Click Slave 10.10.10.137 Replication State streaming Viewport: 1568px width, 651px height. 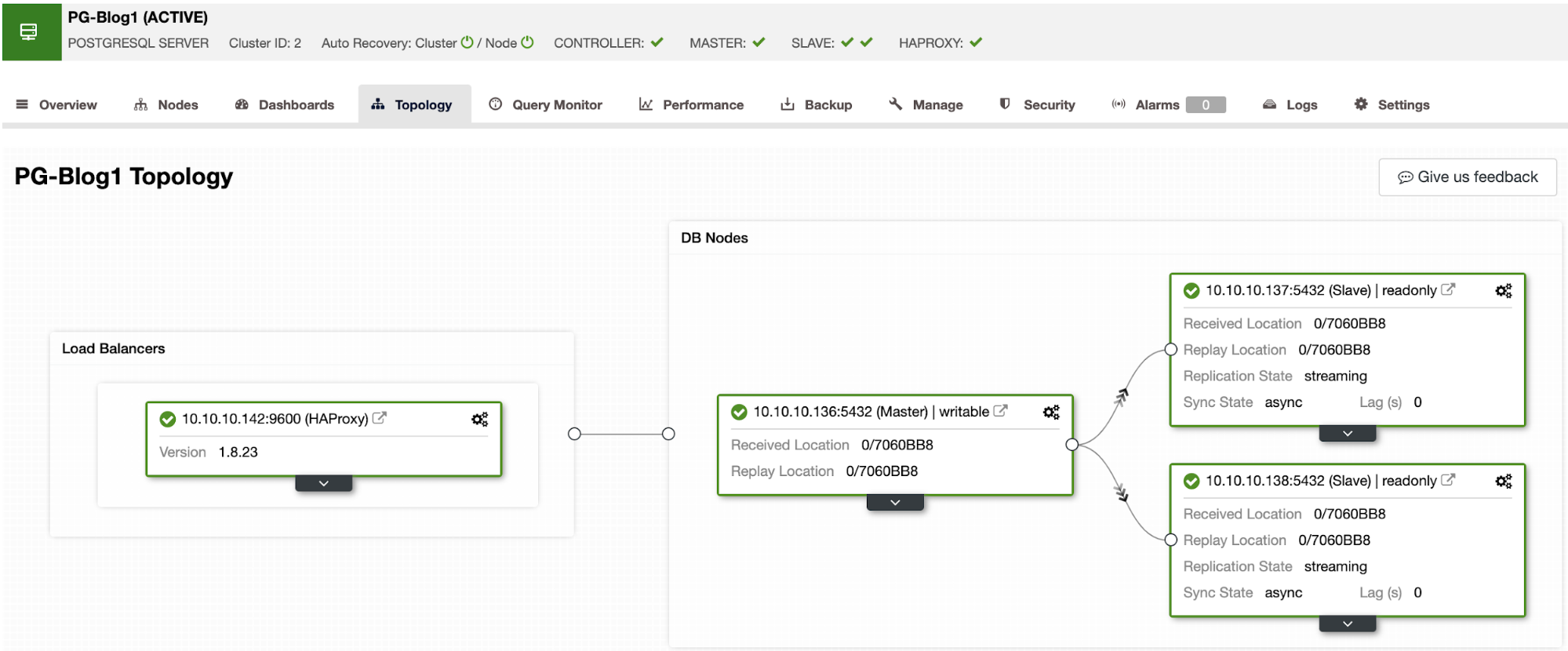pyautogui.click(x=1336, y=376)
